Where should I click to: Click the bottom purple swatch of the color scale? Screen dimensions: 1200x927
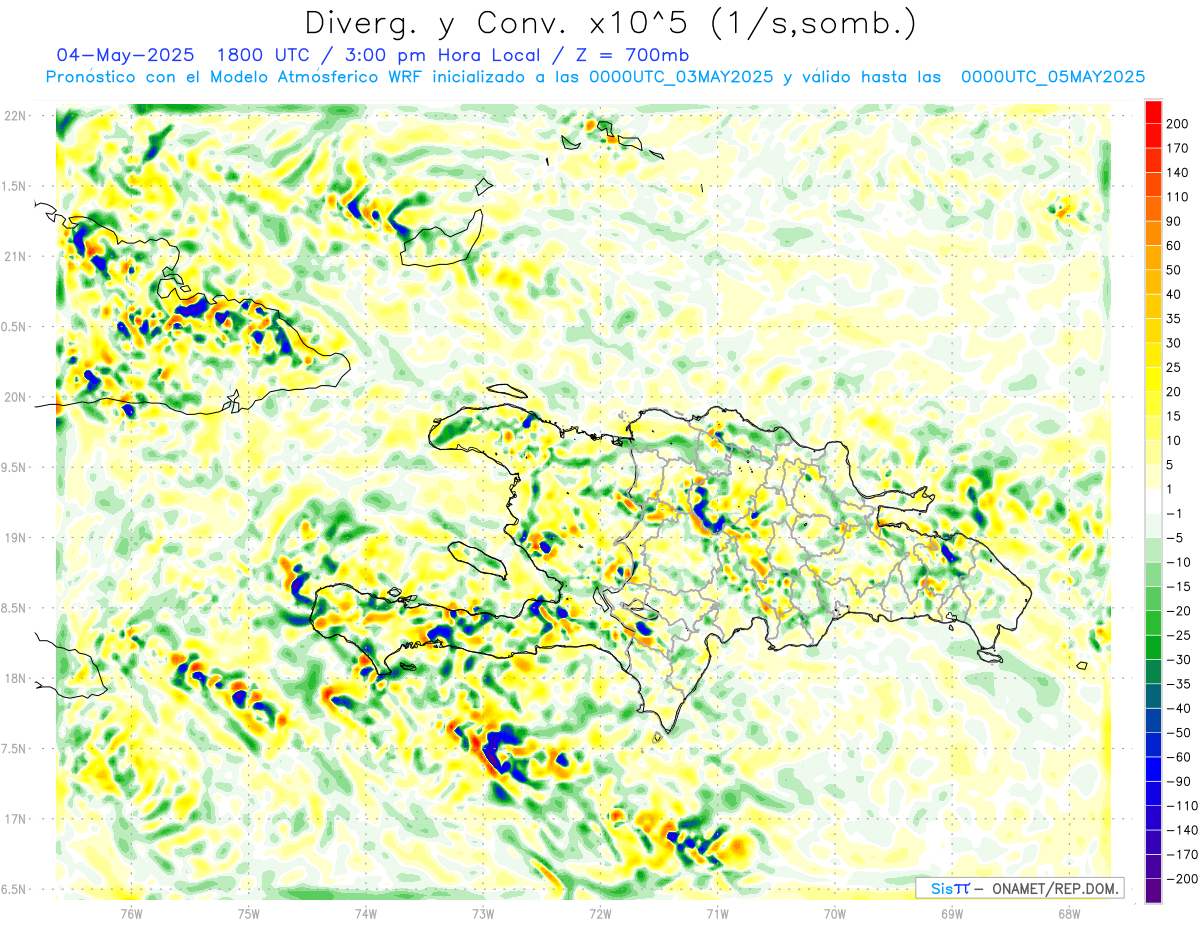[x=1153, y=891]
